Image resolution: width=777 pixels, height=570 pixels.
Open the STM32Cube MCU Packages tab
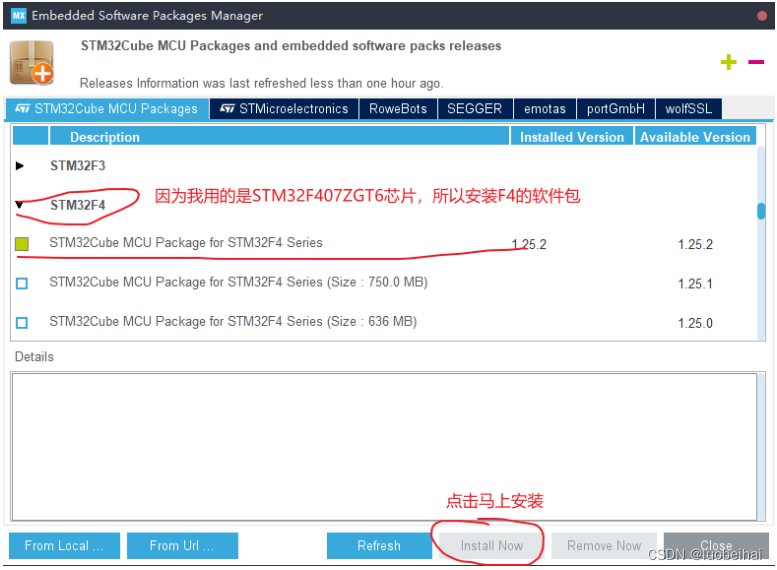(107, 109)
